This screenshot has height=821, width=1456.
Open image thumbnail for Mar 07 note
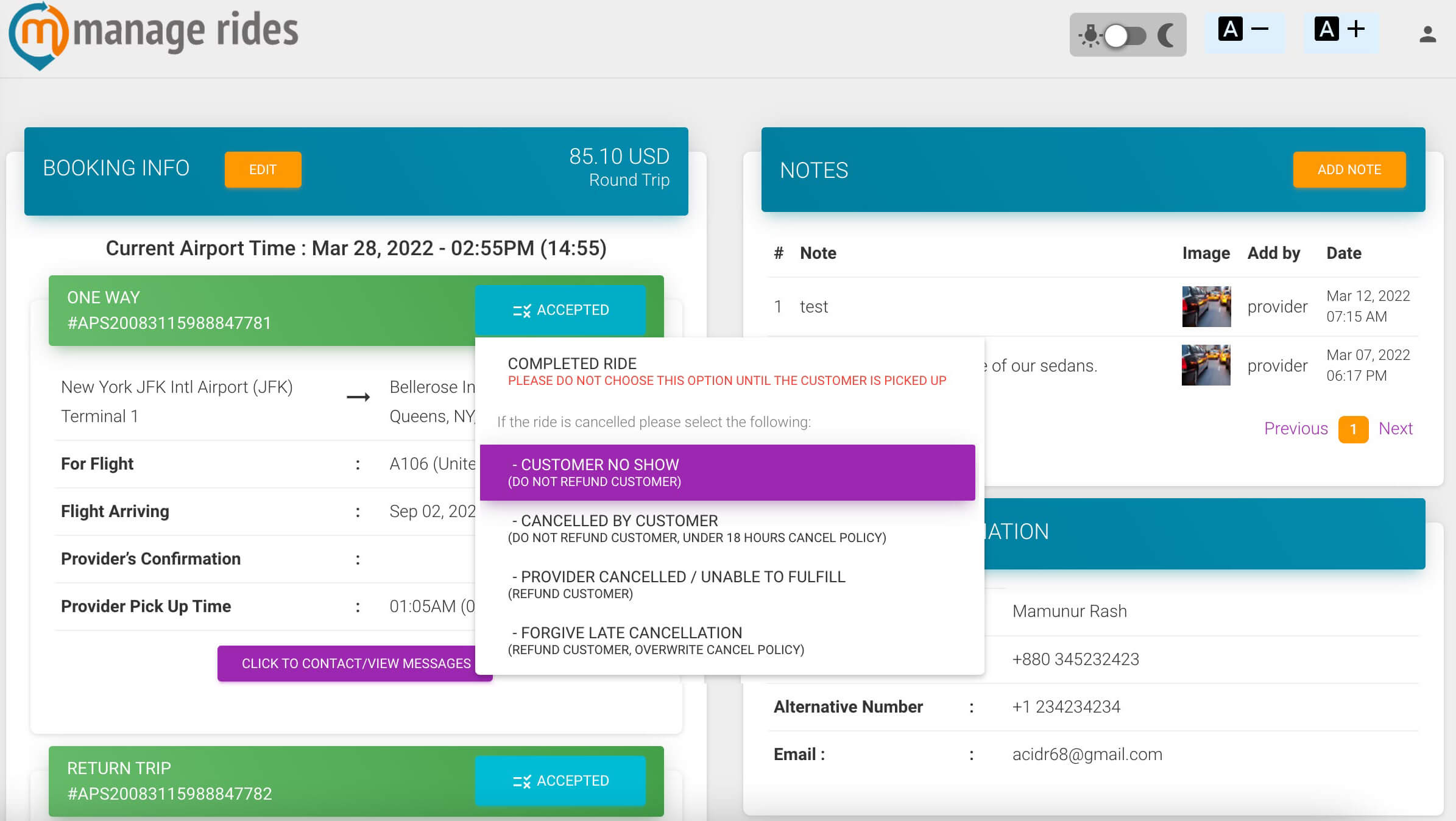(1206, 365)
